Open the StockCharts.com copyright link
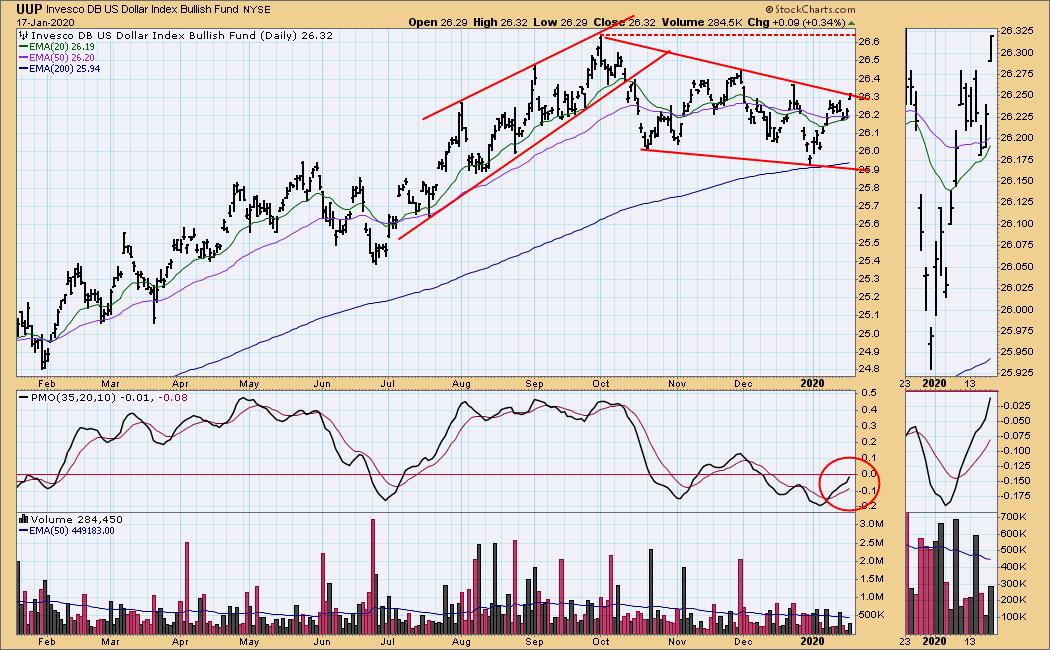This screenshot has height=650, width=1050. 810,9
